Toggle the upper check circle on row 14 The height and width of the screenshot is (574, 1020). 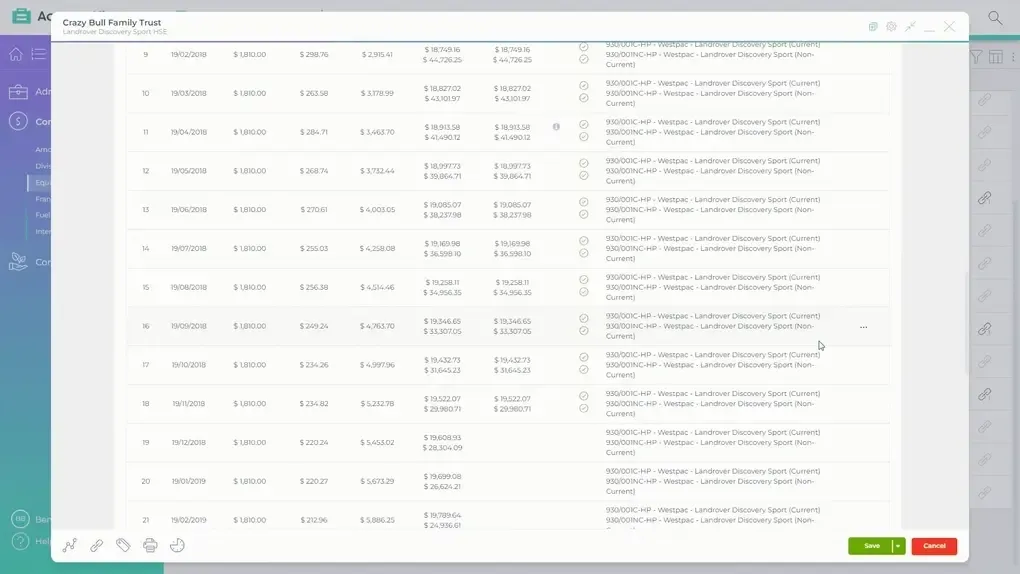[x=584, y=241]
